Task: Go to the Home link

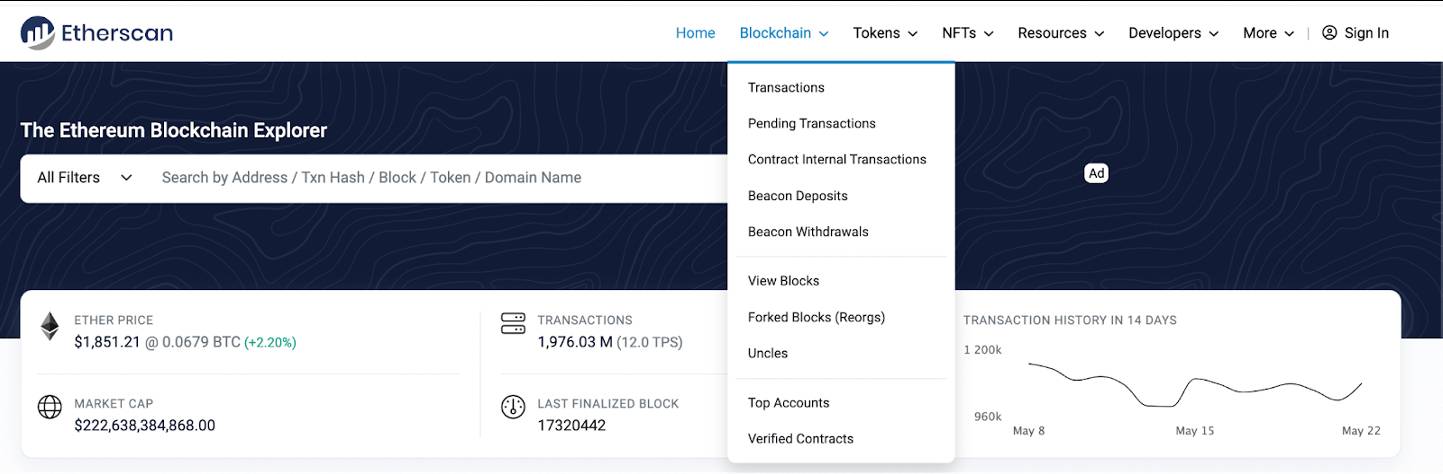Action: pyautogui.click(x=695, y=33)
